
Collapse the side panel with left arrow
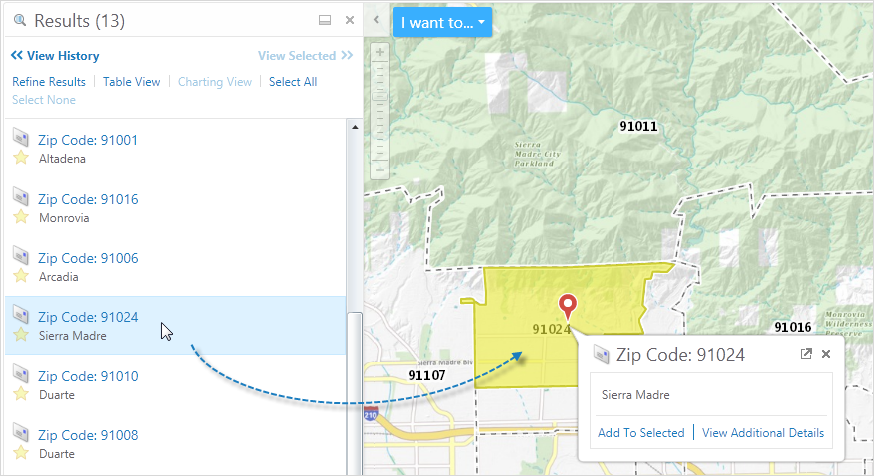375,20
